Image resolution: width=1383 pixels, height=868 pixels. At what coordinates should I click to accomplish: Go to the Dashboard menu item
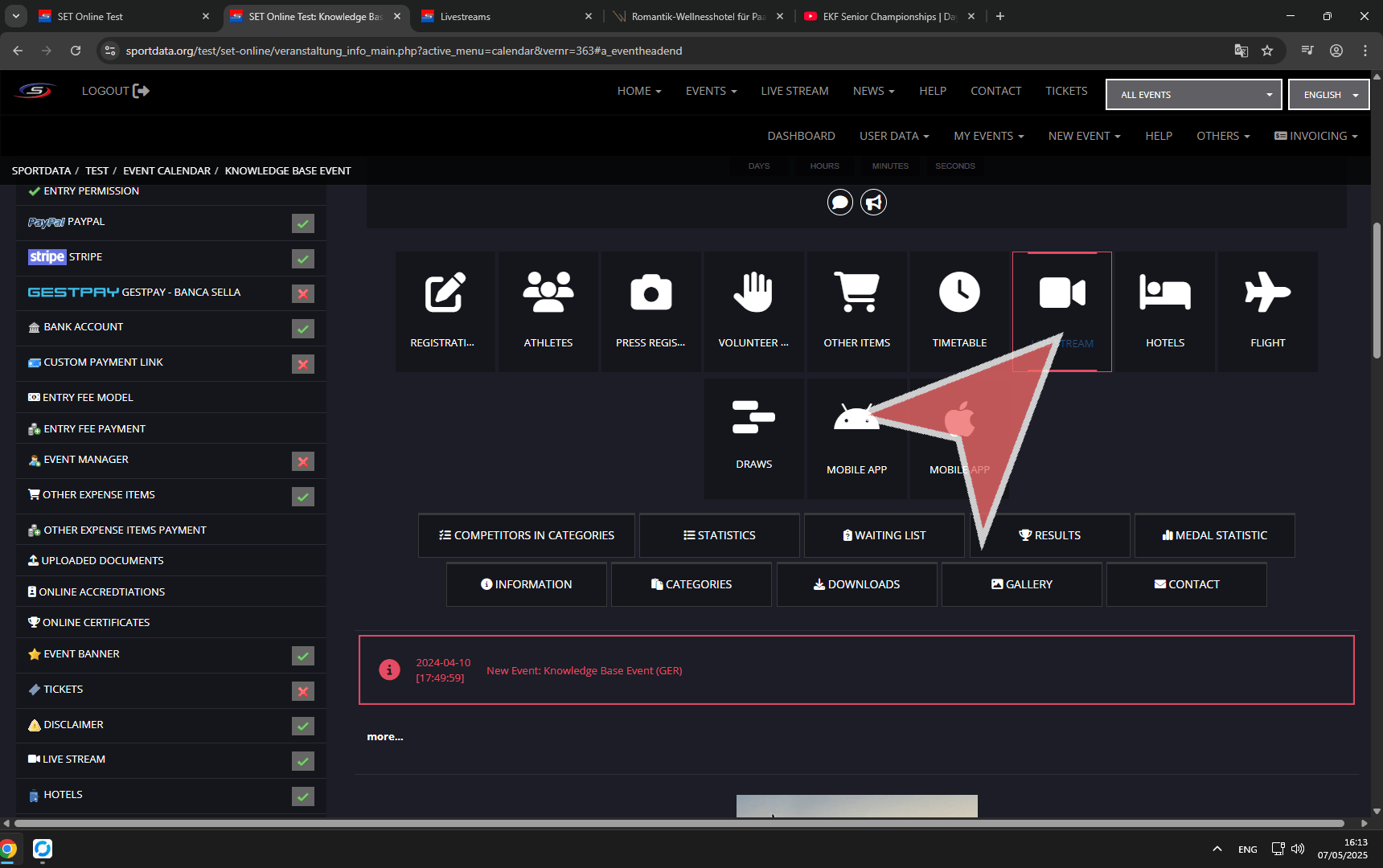(801, 136)
